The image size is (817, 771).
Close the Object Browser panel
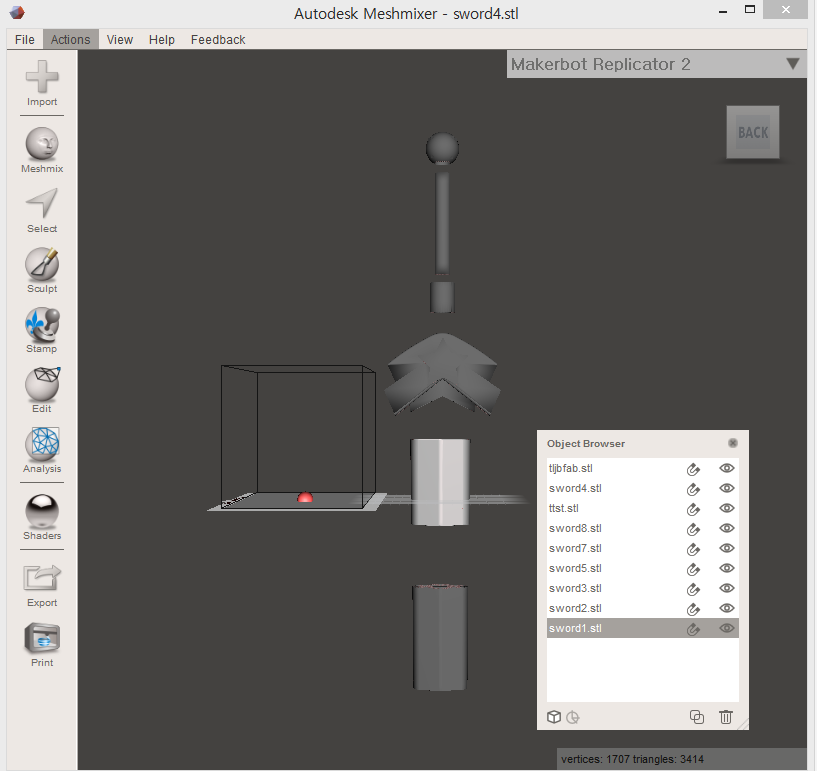[x=733, y=443]
